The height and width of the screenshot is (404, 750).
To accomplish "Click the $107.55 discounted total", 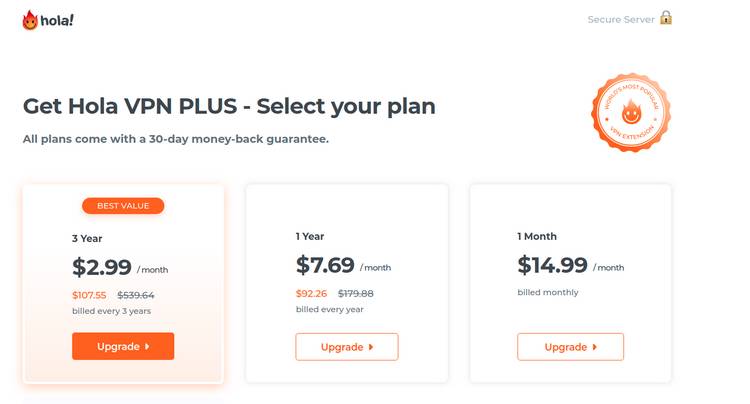I will (89, 295).
